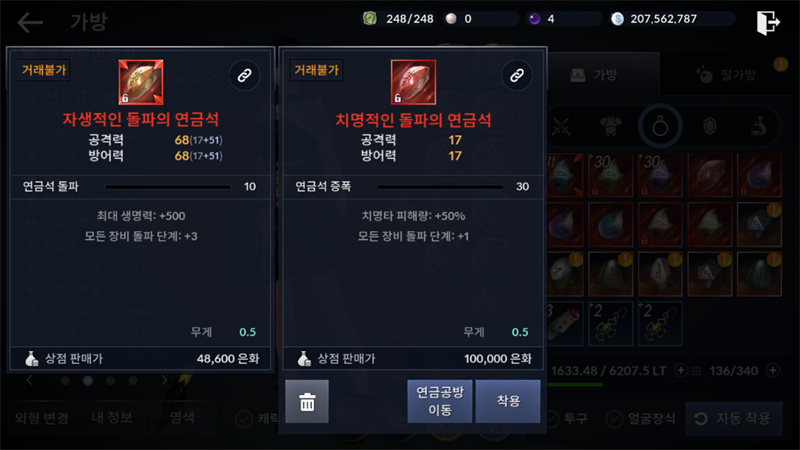Select the ring accessory category icon
800x450 pixels.
660,126
